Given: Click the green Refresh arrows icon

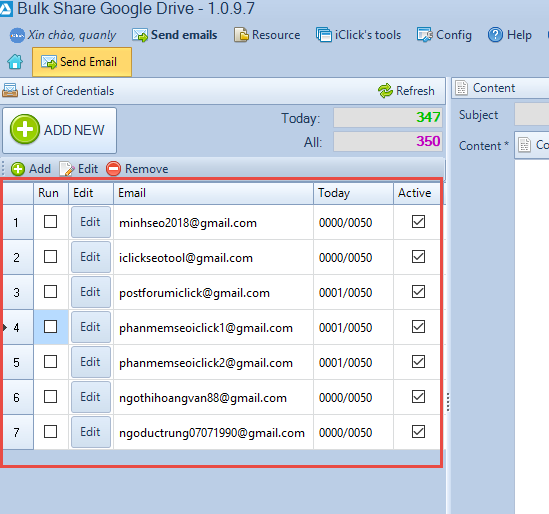Looking at the screenshot, I should coord(385,91).
